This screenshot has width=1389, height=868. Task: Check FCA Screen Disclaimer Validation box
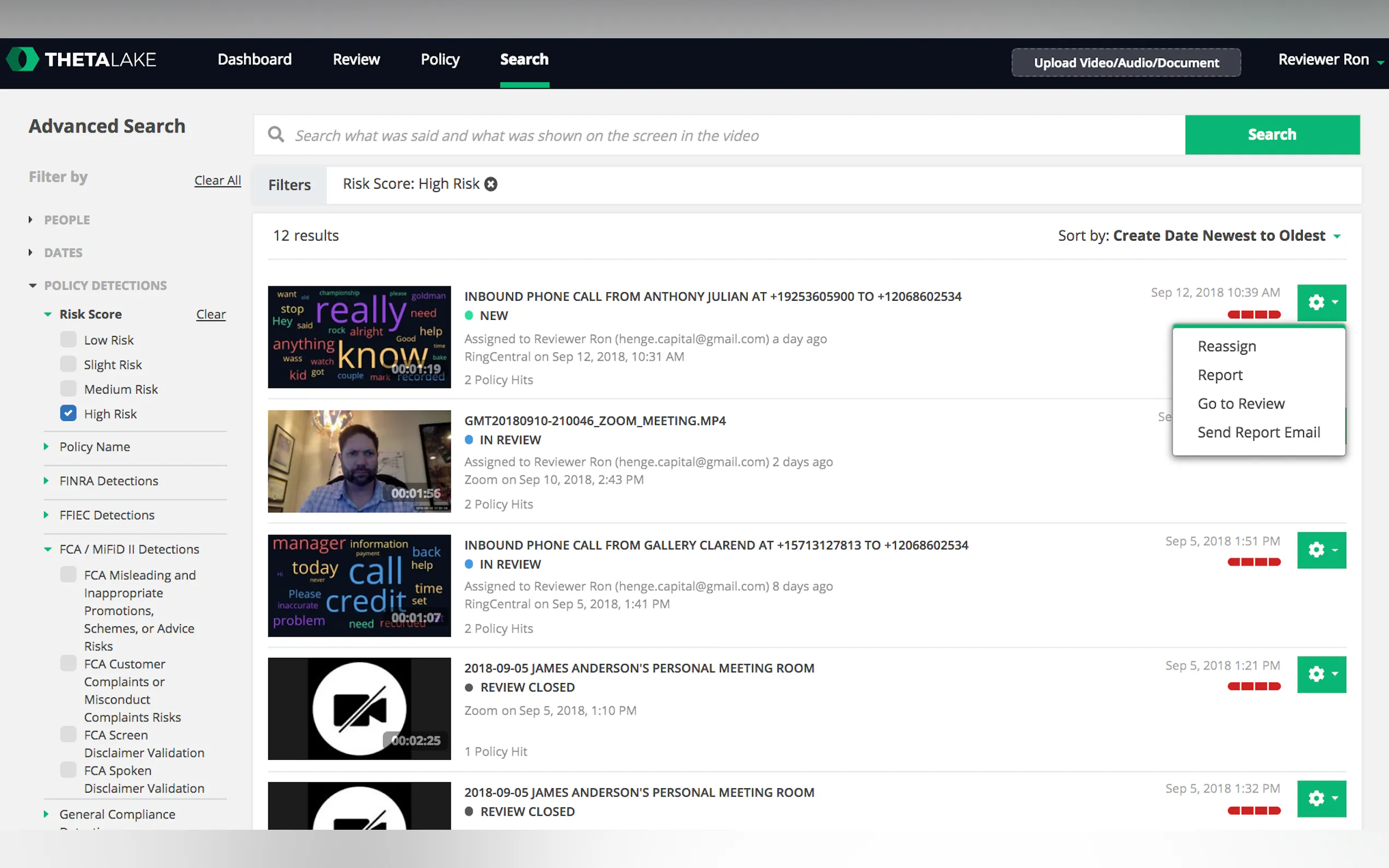pyautogui.click(x=68, y=734)
